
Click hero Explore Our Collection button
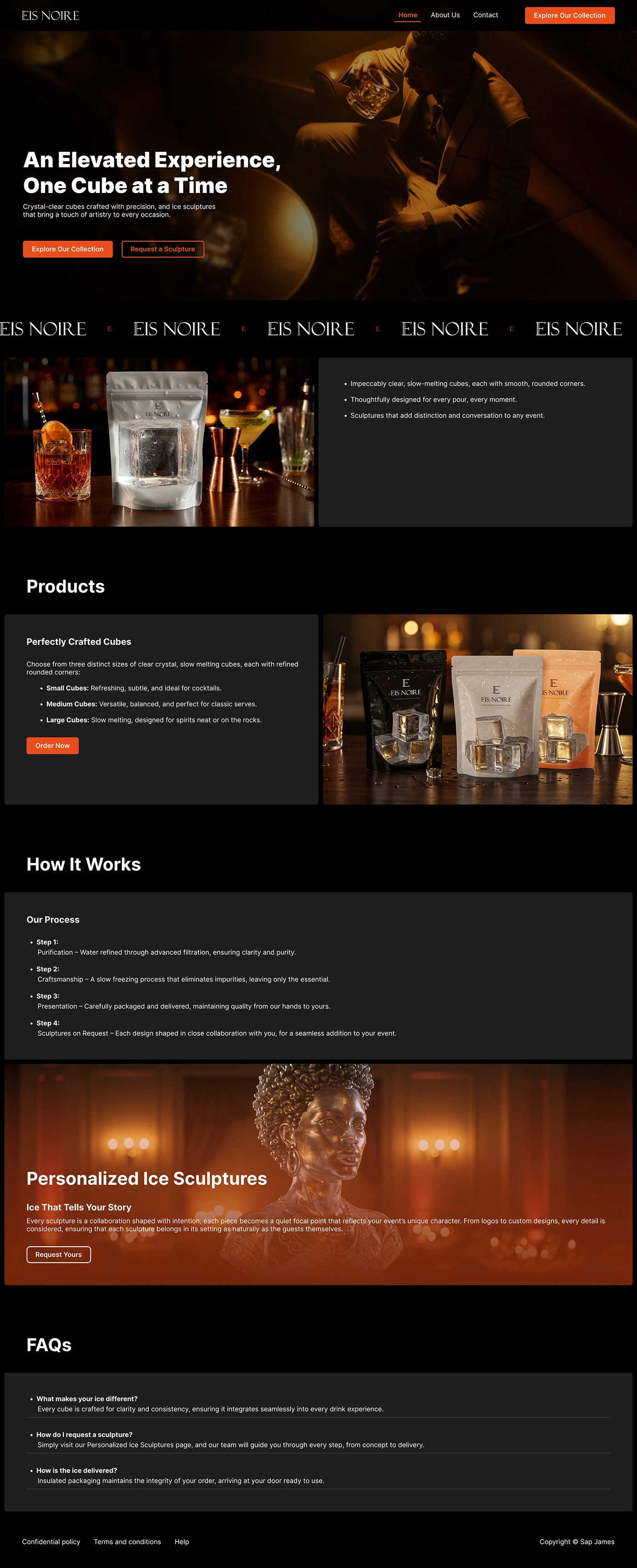[67, 249]
